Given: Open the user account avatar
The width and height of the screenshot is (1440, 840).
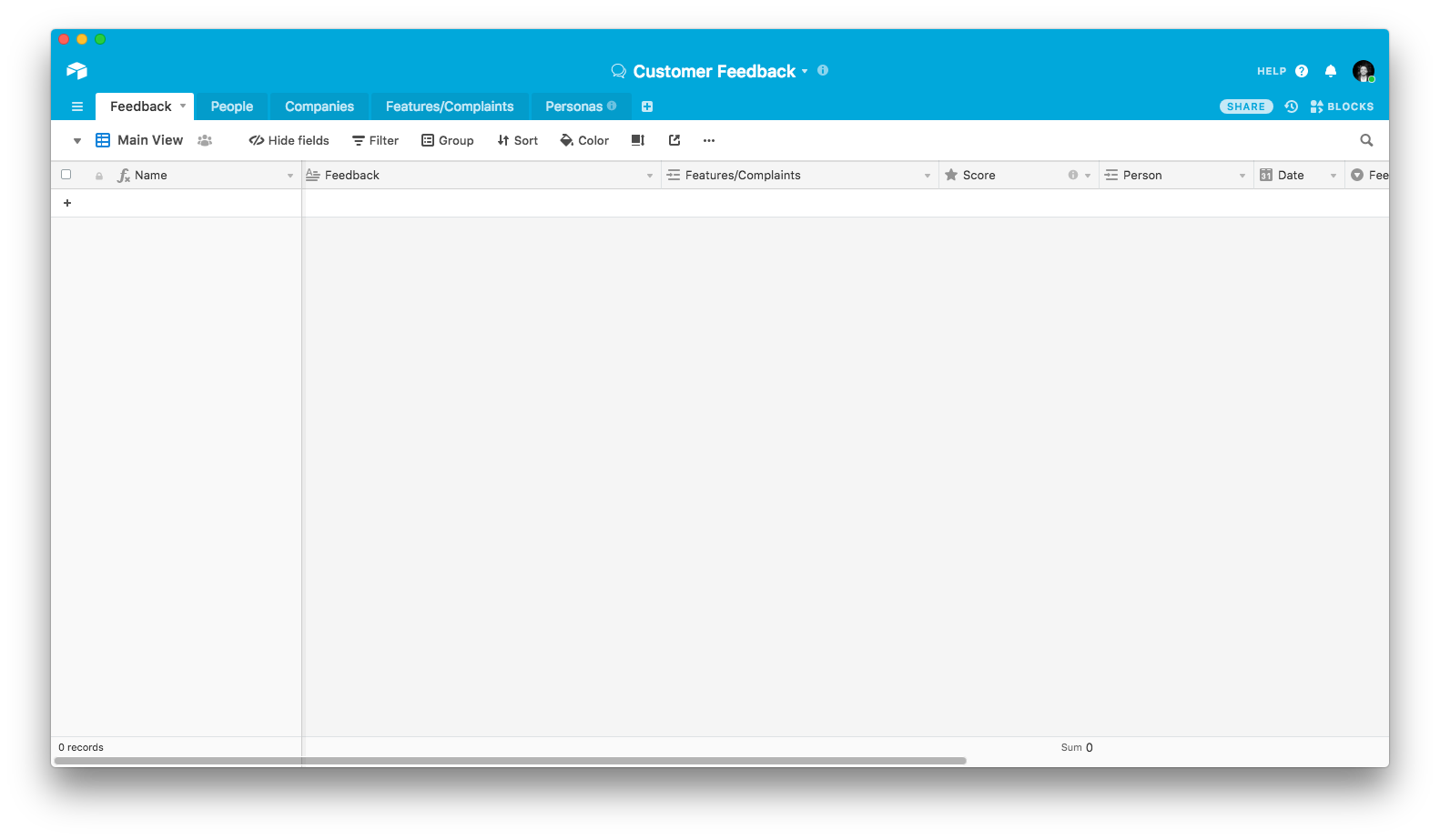Looking at the screenshot, I should (1364, 71).
